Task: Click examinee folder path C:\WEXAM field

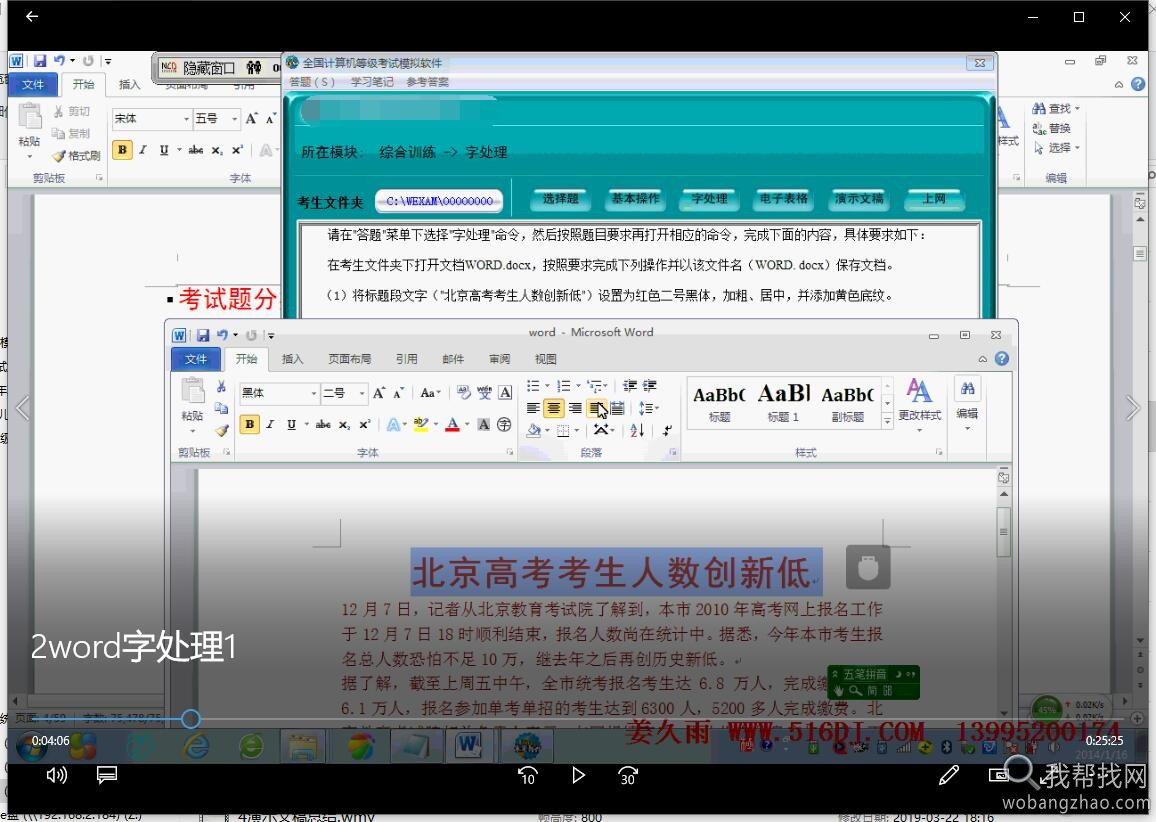Action: pos(439,201)
